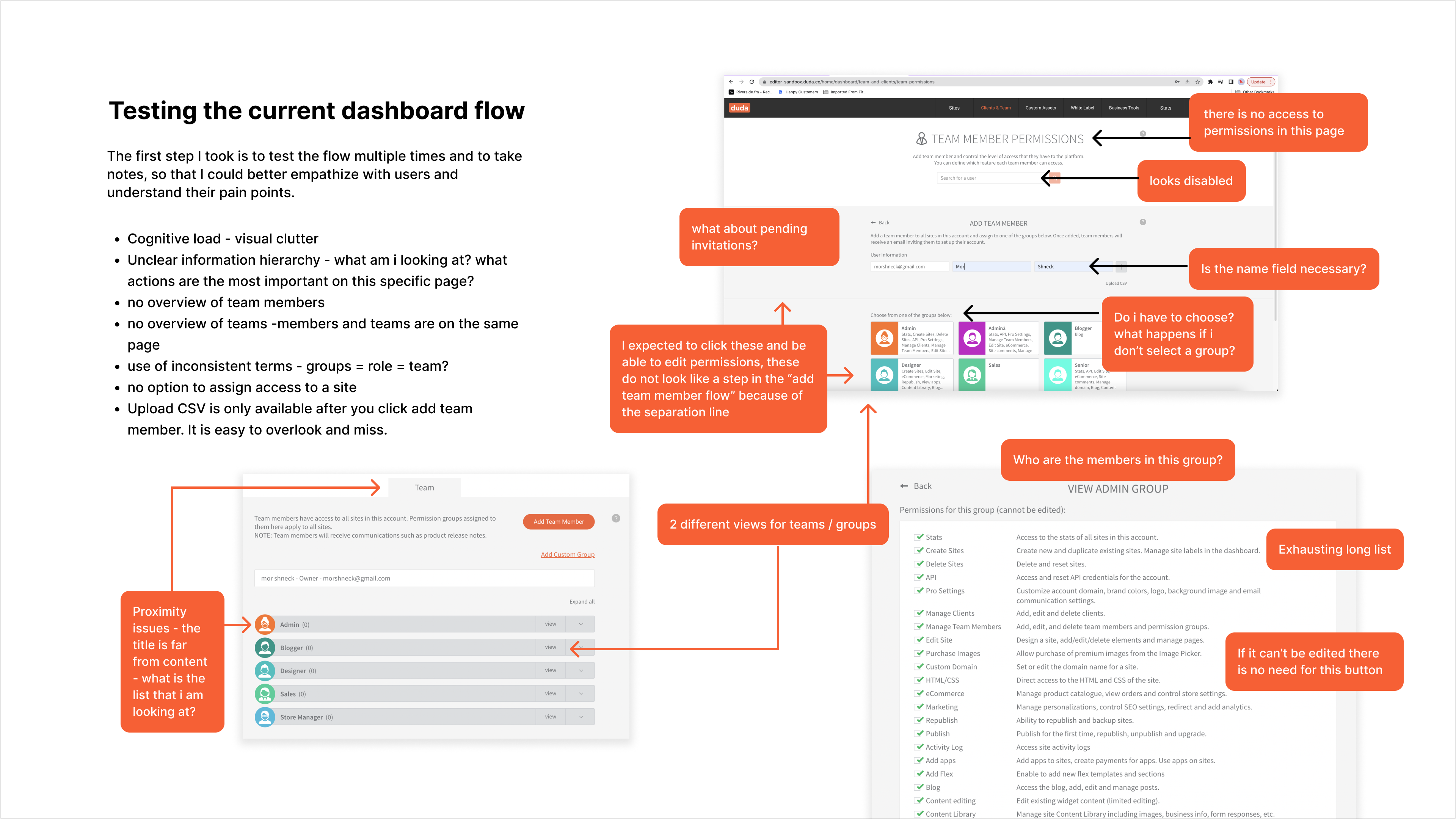The image size is (1456, 819).
Task: Click the share icon in address bar
Action: (x=1187, y=82)
